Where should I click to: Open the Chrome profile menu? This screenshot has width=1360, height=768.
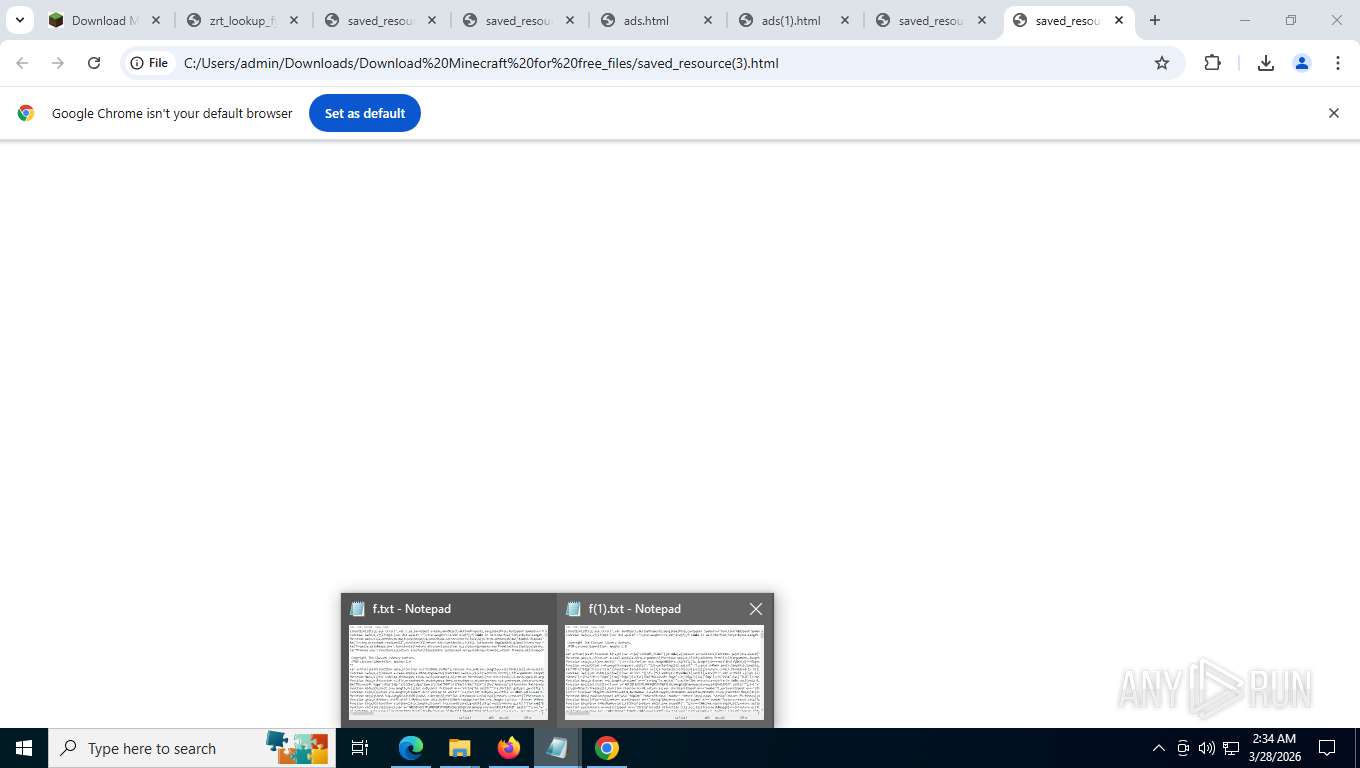(1302, 63)
